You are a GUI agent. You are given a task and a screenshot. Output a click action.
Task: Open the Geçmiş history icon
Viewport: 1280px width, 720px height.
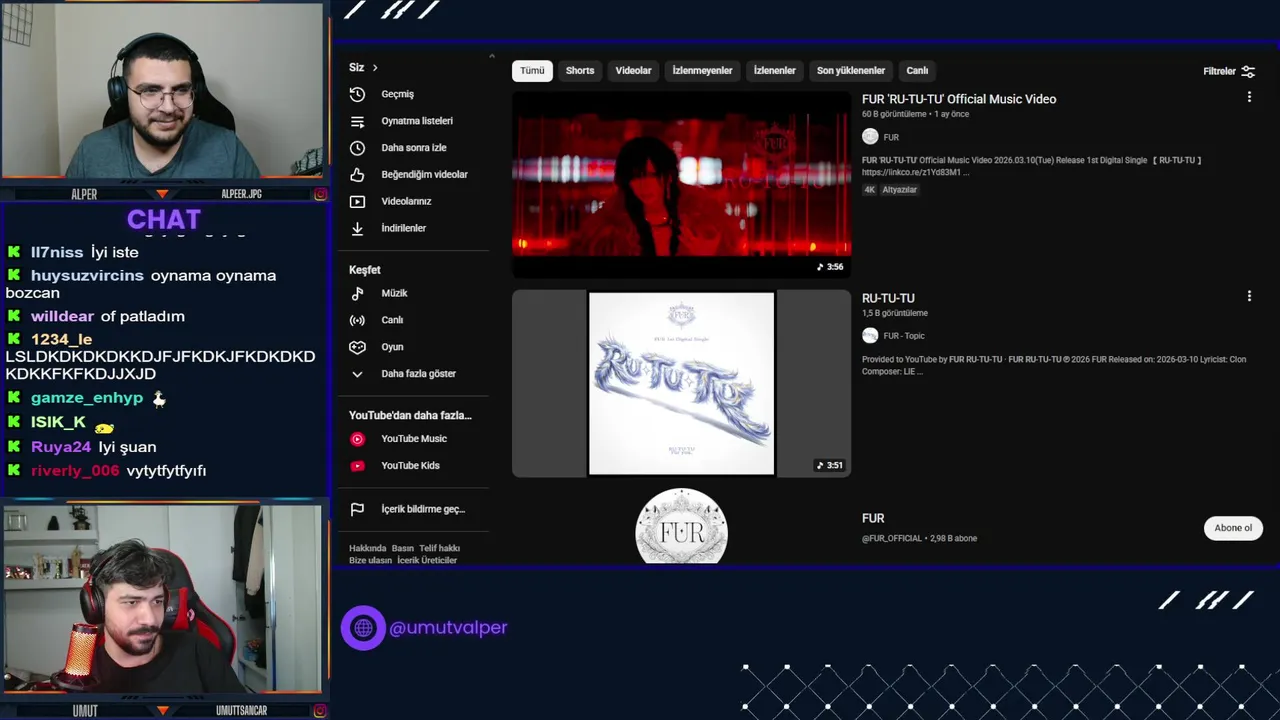(x=357, y=94)
